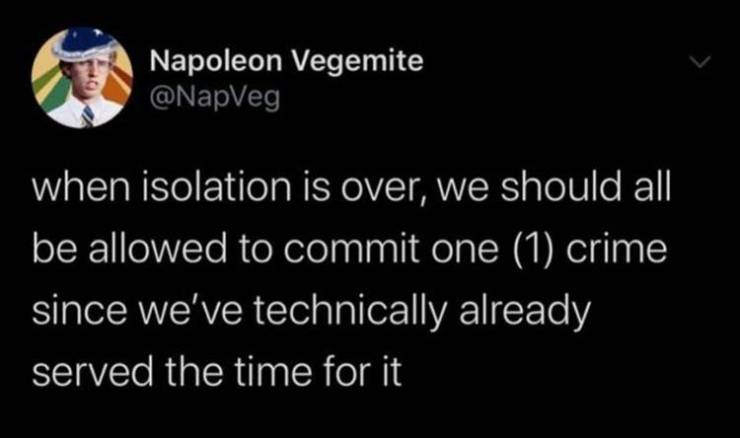Visit the @NapVeg handle link
740x438 pixels.
(x=215, y=97)
